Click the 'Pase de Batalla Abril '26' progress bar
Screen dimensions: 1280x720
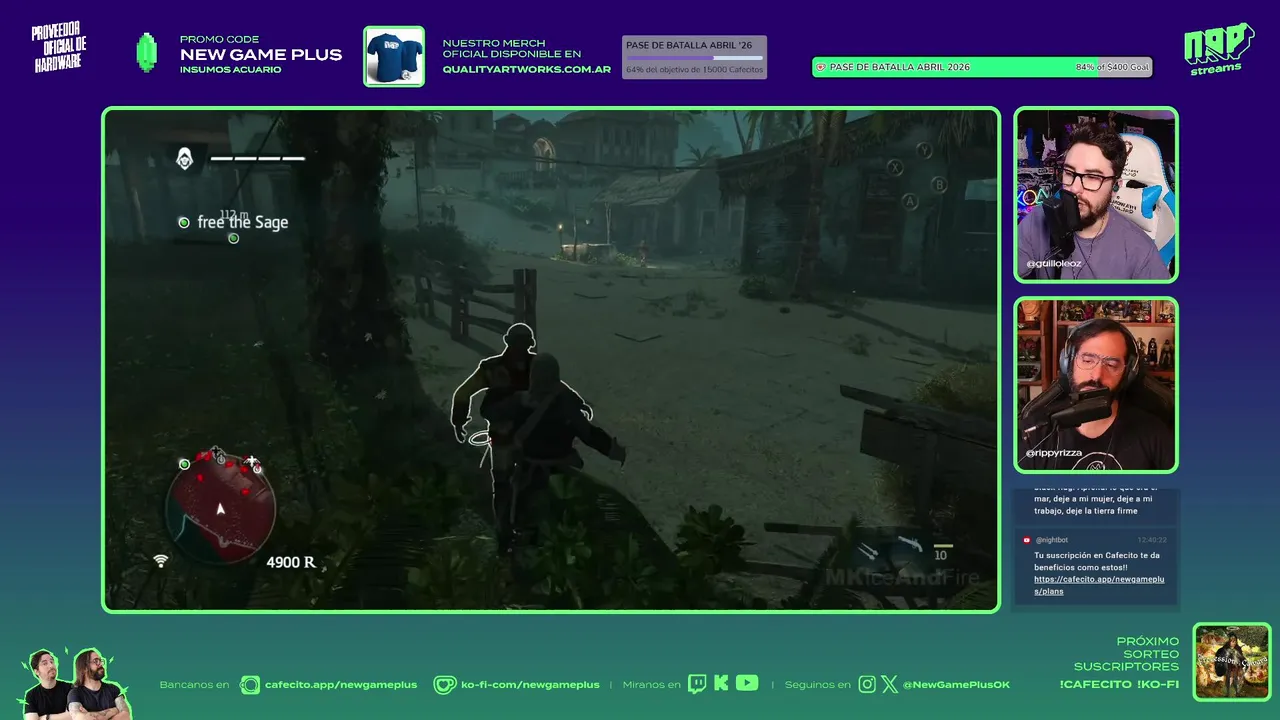point(694,57)
